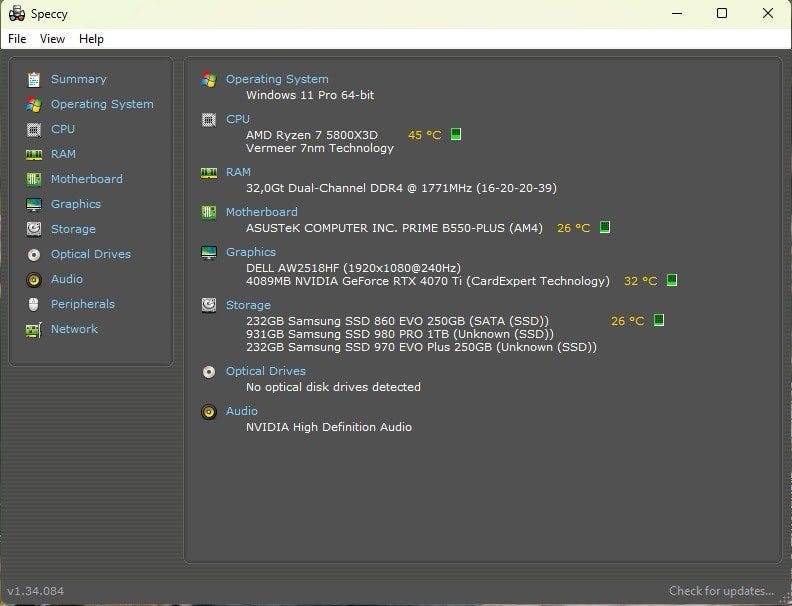
Task: Click green status icon beside GPU 32 °C
Action: click(672, 280)
